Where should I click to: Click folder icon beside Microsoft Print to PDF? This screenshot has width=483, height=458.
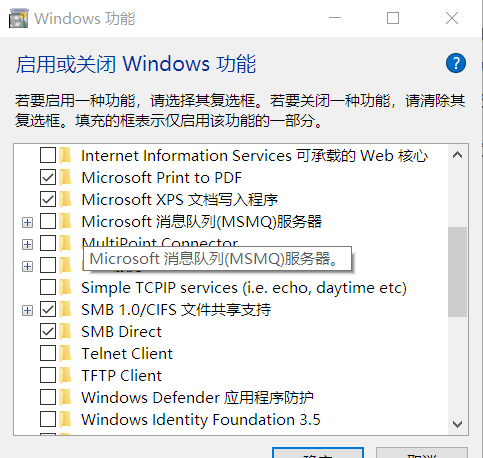tap(66, 177)
